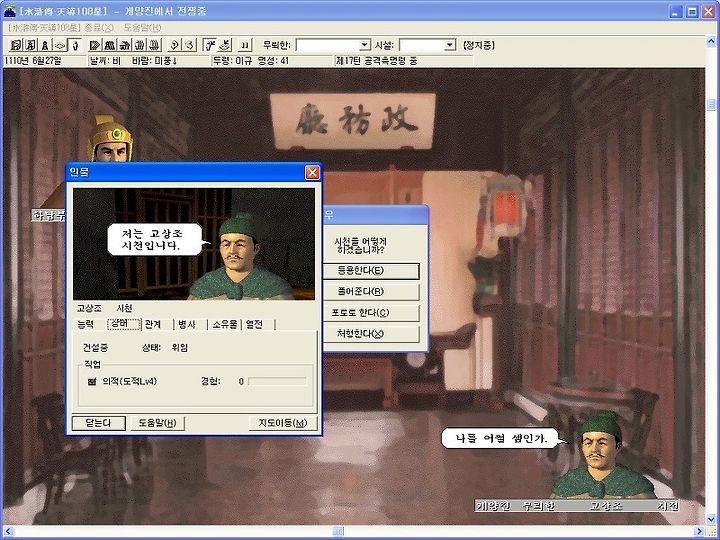Click the first scroll-with-figure toolbar icon
The image size is (720, 540).
[x=16, y=45]
